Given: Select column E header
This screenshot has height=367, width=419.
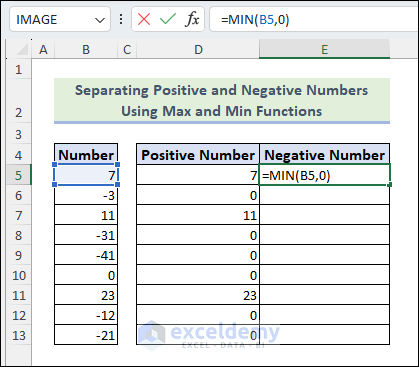Looking at the screenshot, I should (324, 50).
